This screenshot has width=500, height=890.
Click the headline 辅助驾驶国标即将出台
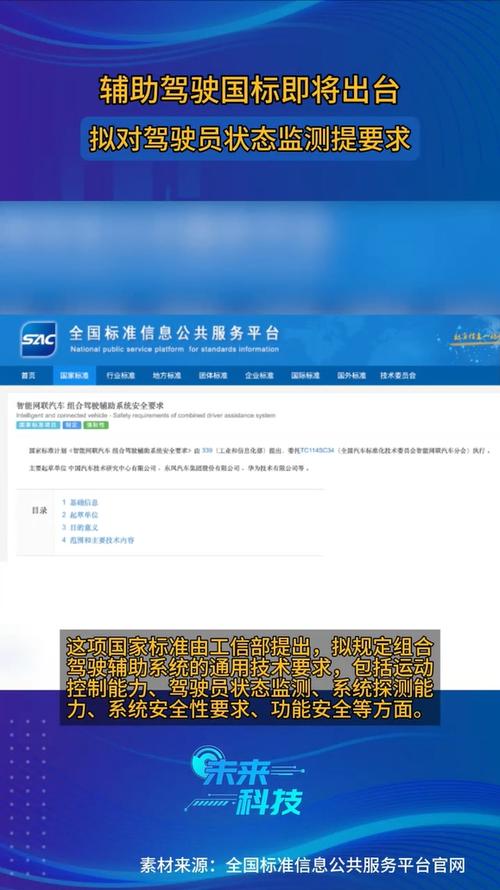250,90
